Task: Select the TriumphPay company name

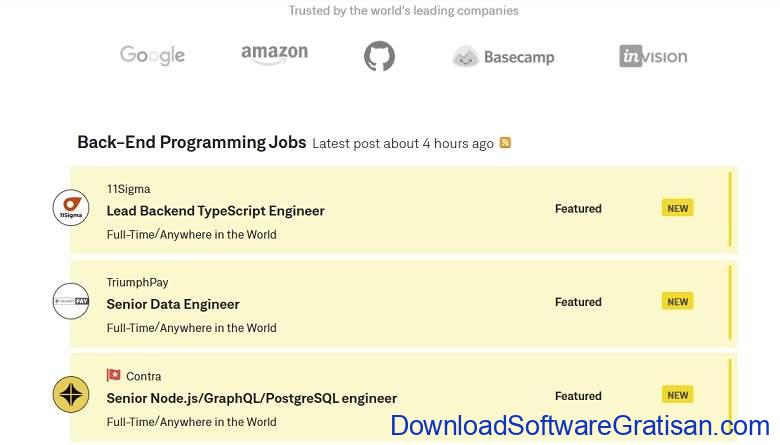Action: (137, 282)
